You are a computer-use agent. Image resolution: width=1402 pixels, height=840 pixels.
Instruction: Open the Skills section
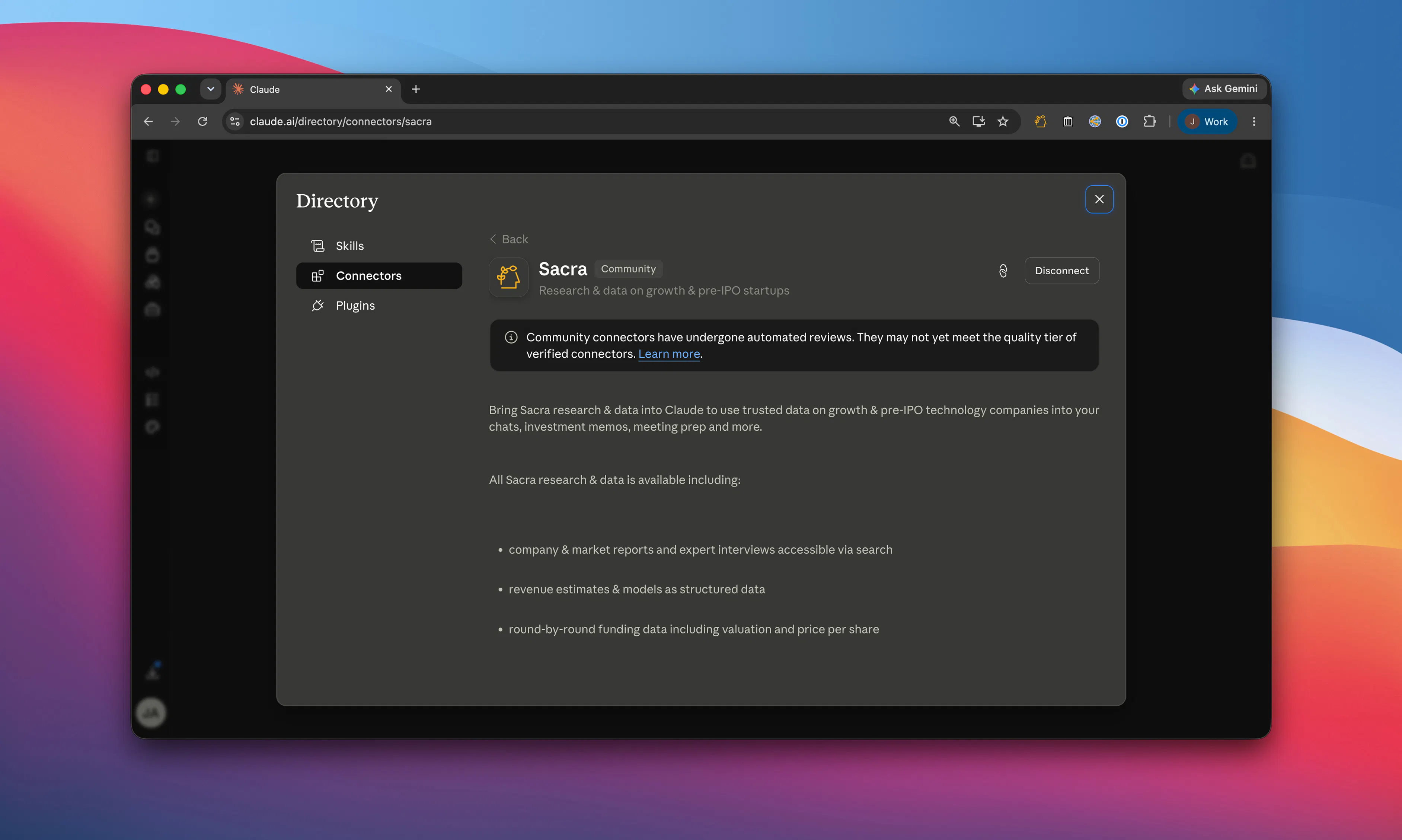click(379, 246)
